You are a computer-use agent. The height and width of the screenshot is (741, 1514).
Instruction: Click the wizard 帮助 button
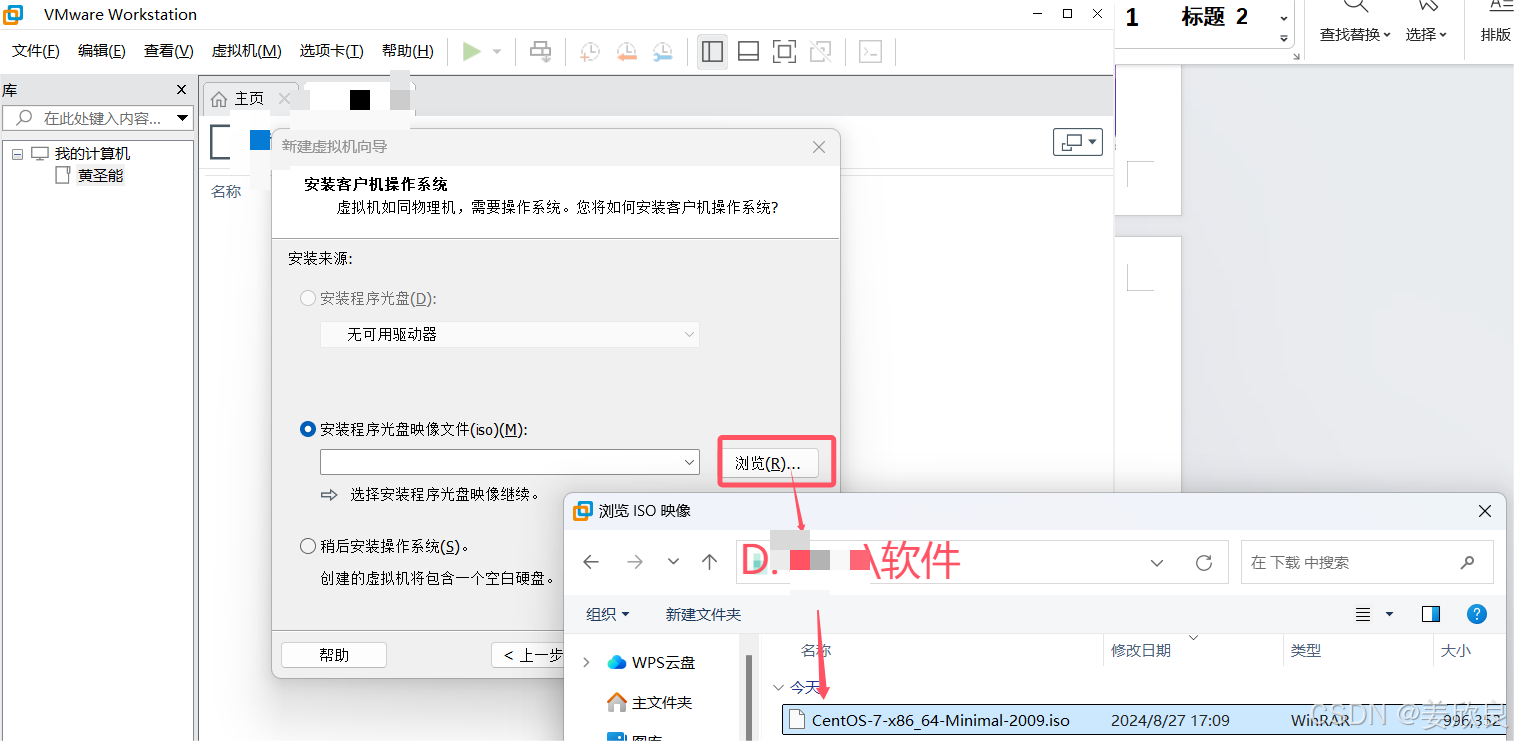point(334,655)
